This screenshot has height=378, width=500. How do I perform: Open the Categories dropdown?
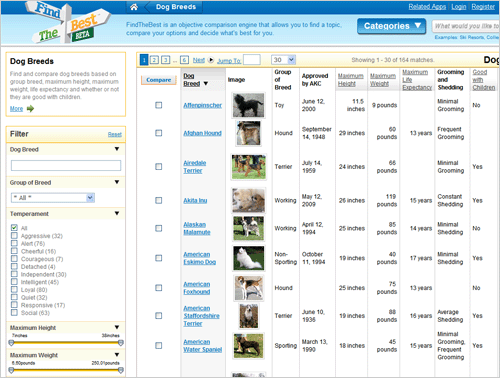pyautogui.click(x=392, y=26)
